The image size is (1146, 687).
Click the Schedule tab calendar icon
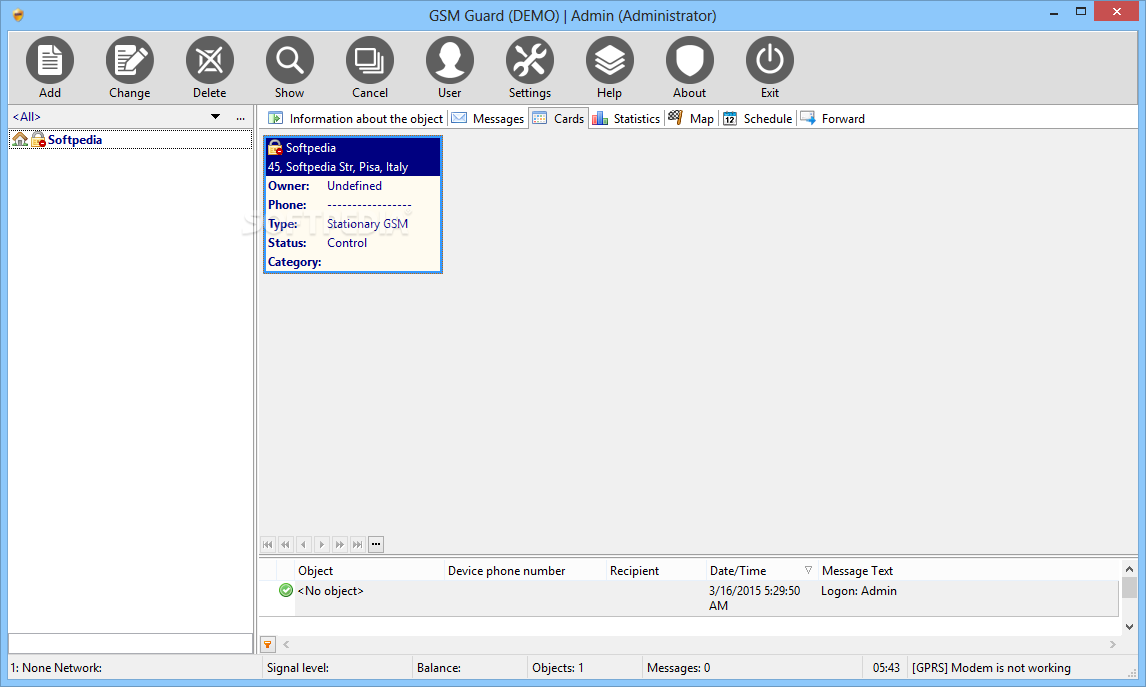pyautogui.click(x=729, y=118)
